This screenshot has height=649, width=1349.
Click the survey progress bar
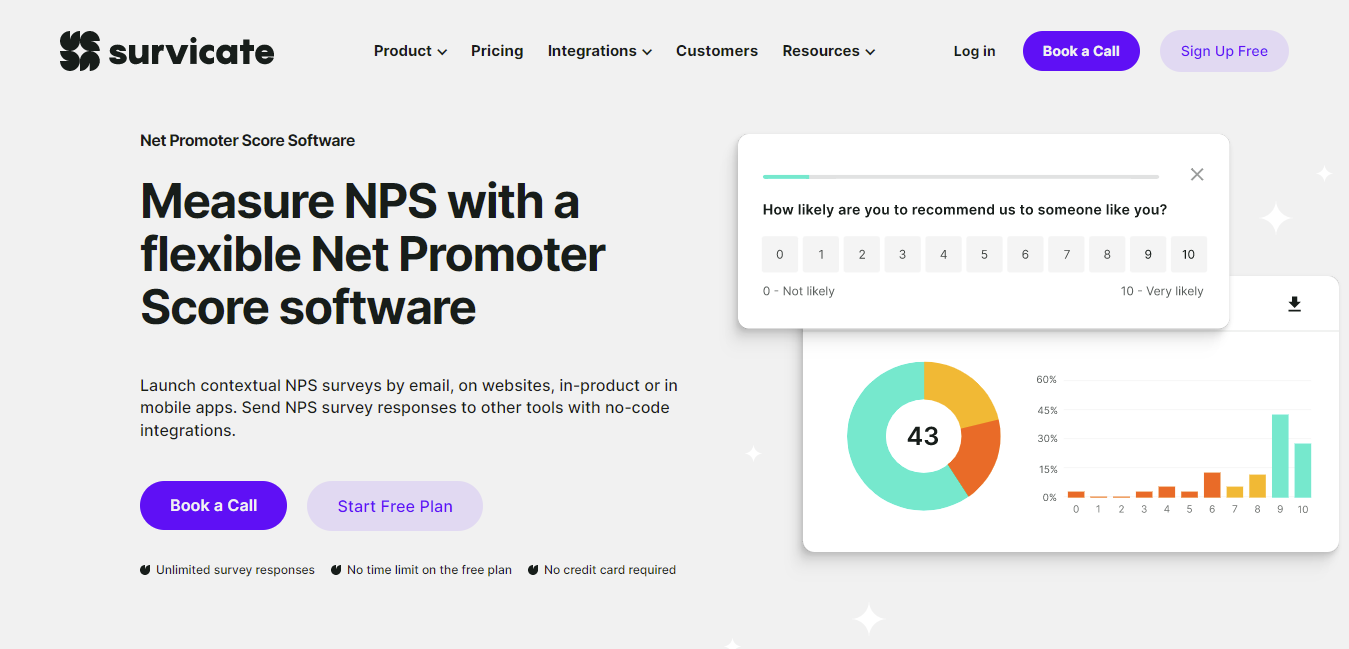pos(960,175)
